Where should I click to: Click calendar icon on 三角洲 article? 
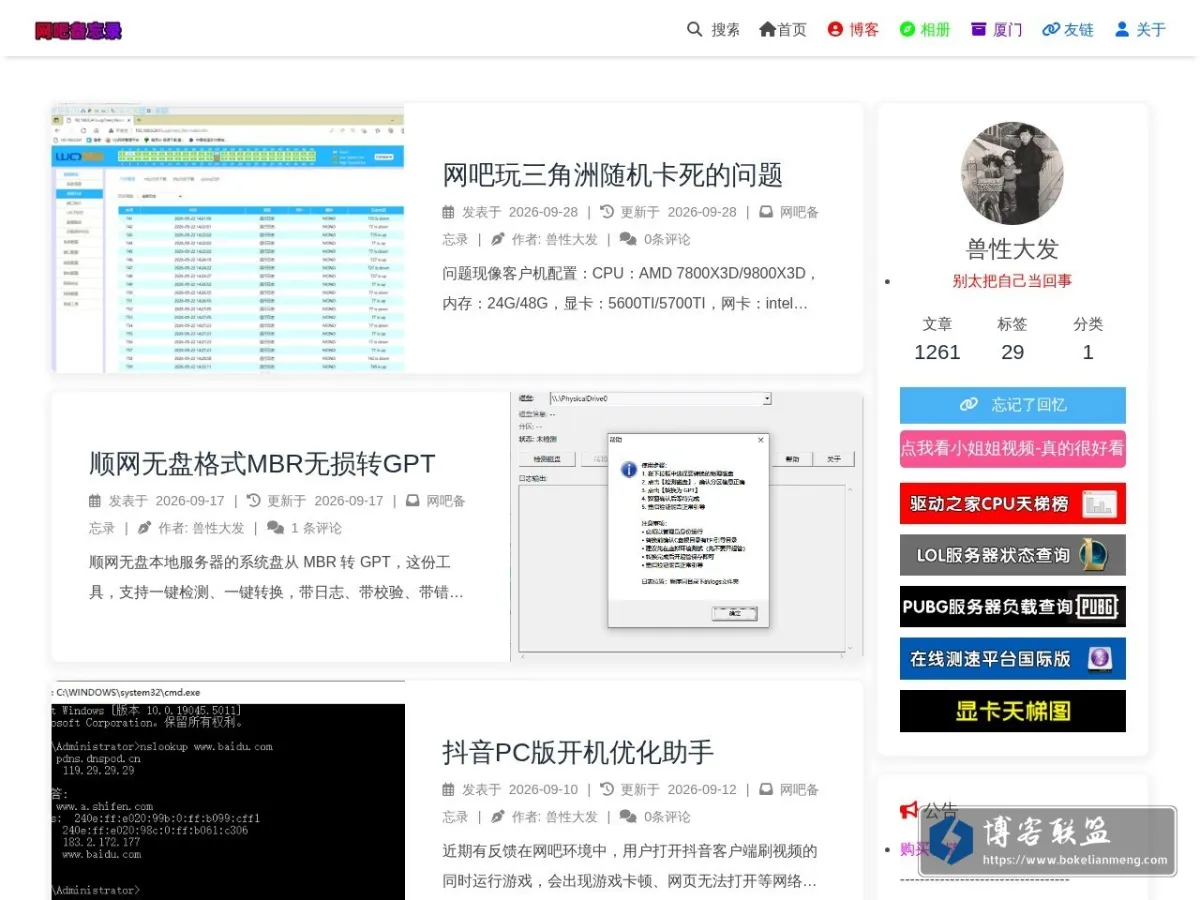tap(449, 212)
